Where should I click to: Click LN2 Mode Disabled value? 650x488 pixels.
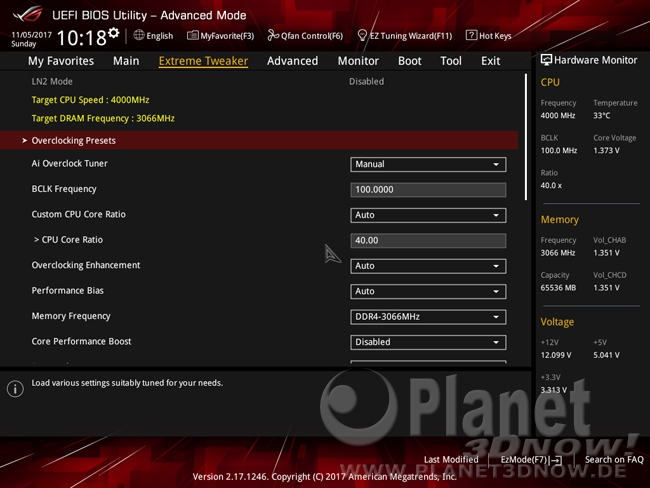pos(366,82)
